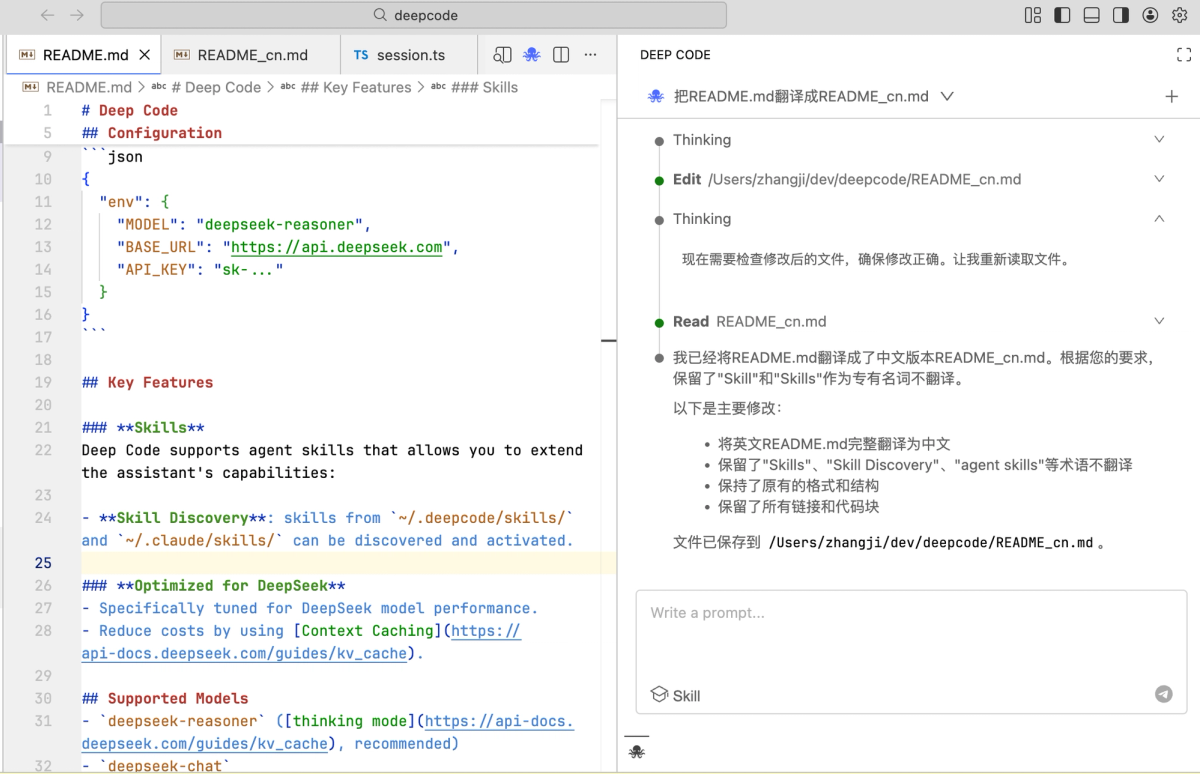Toggle the bottom panel
1200x774 pixels.
pyautogui.click(x=1091, y=15)
